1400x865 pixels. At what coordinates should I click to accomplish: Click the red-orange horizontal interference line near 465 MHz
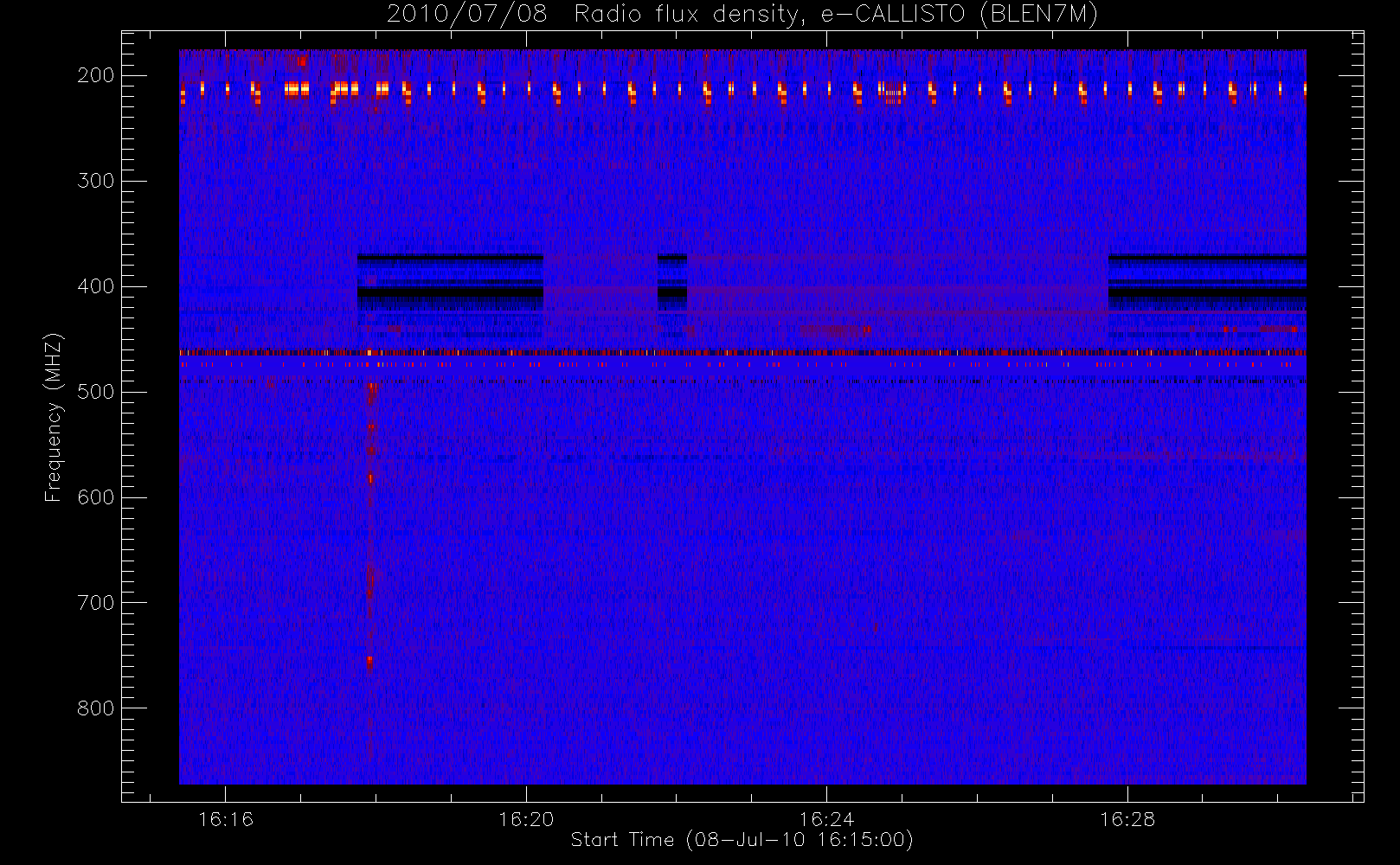[742, 353]
